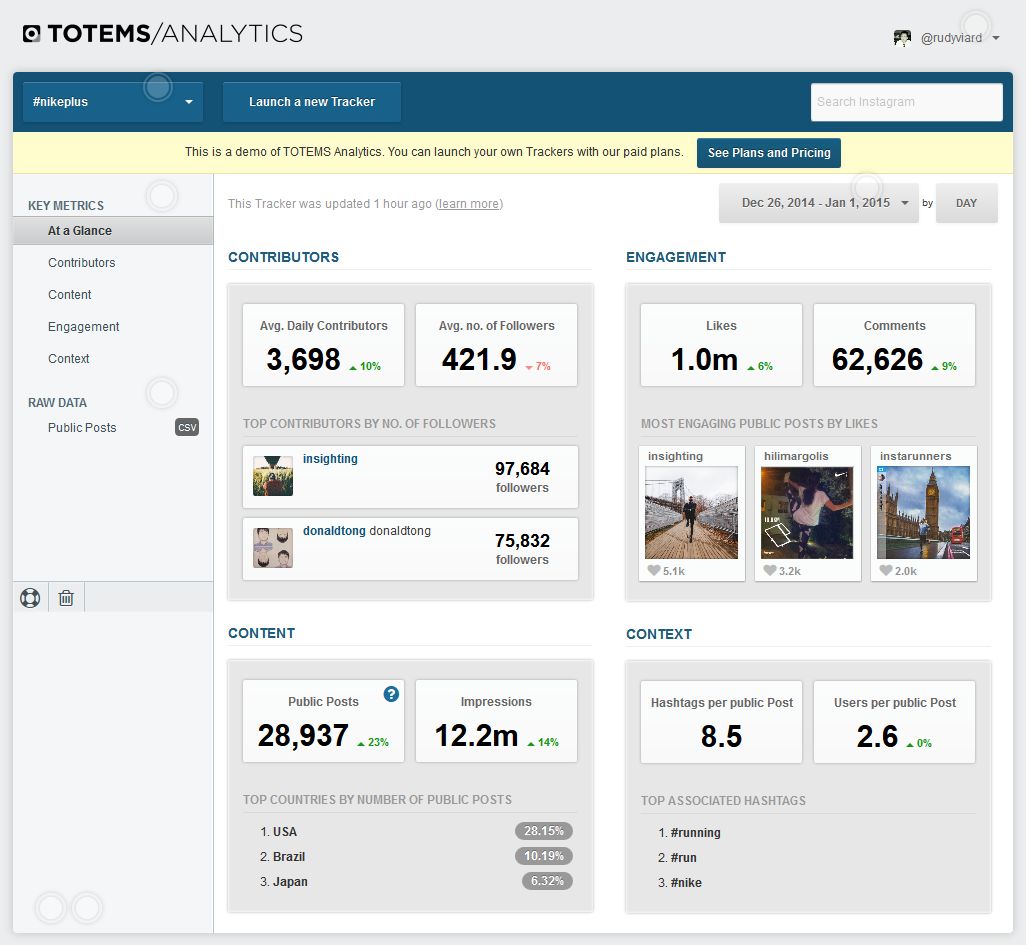Viewport: 1026px width, 945px height.
Task: Click the 6.32% percentage badge
Action: click(547, 880)
